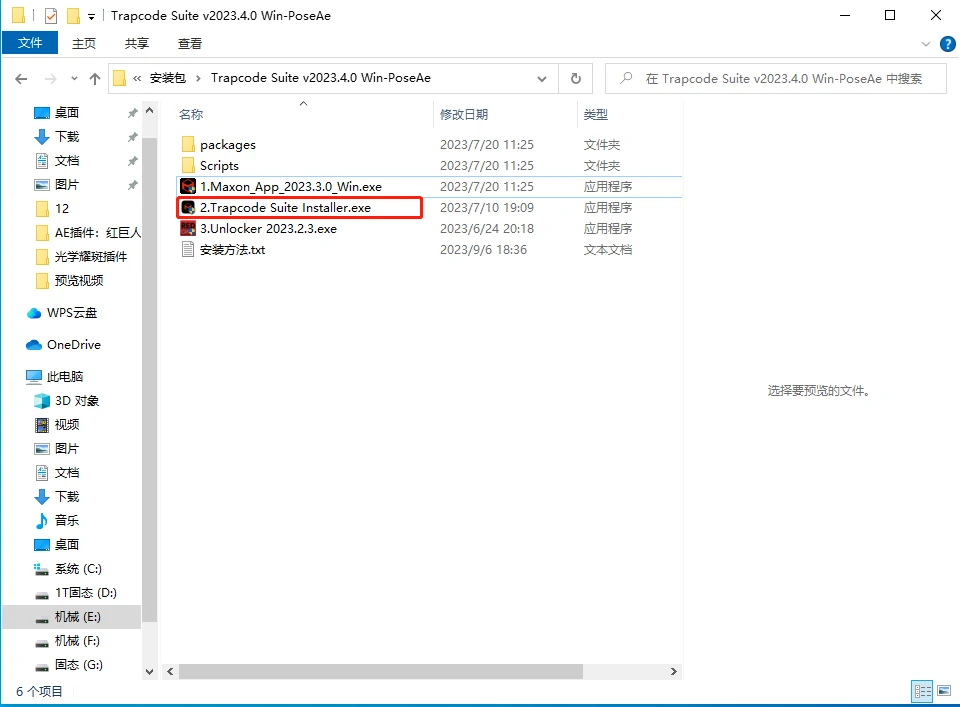Image resolution: width=960 pixels, height=707 pixels.
Task: Switch to the 共享 ribbon tab
Action: 137,43
